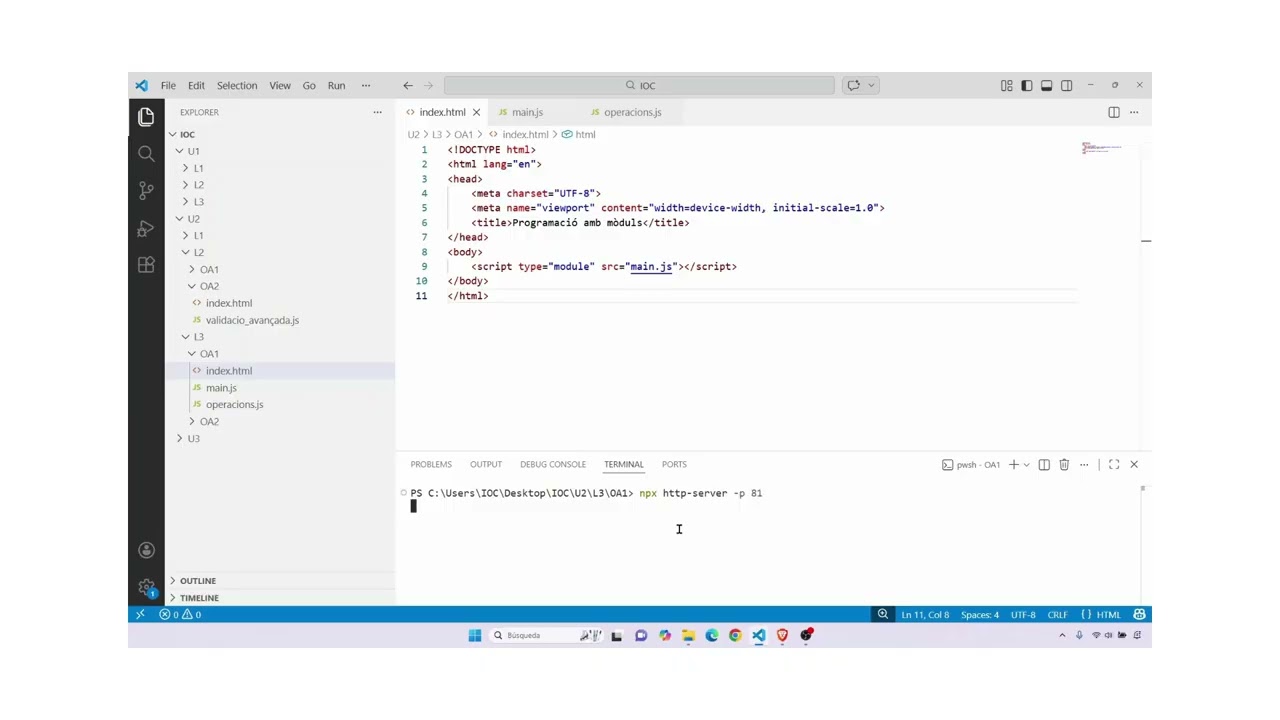
Task: Open the Copilot status icon in status bar
Action: click(x=1139, y=614)
